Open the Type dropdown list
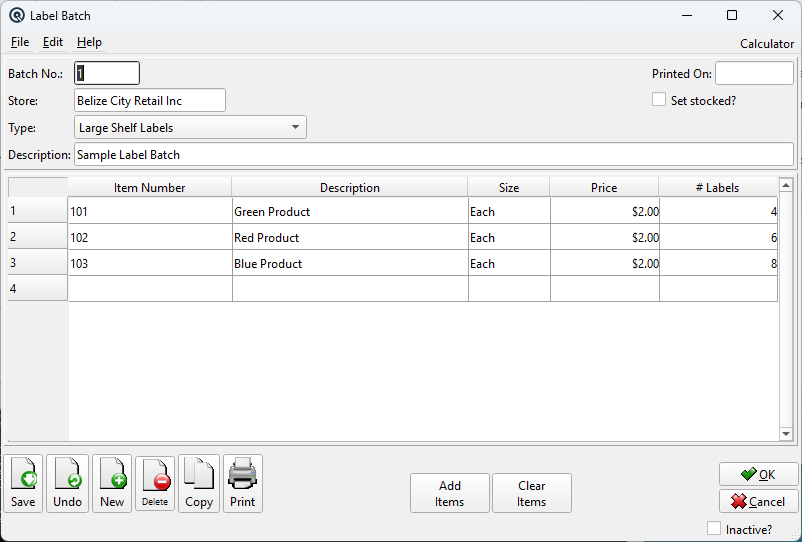Screen dimensions: 802x542 tap(190, 127)
